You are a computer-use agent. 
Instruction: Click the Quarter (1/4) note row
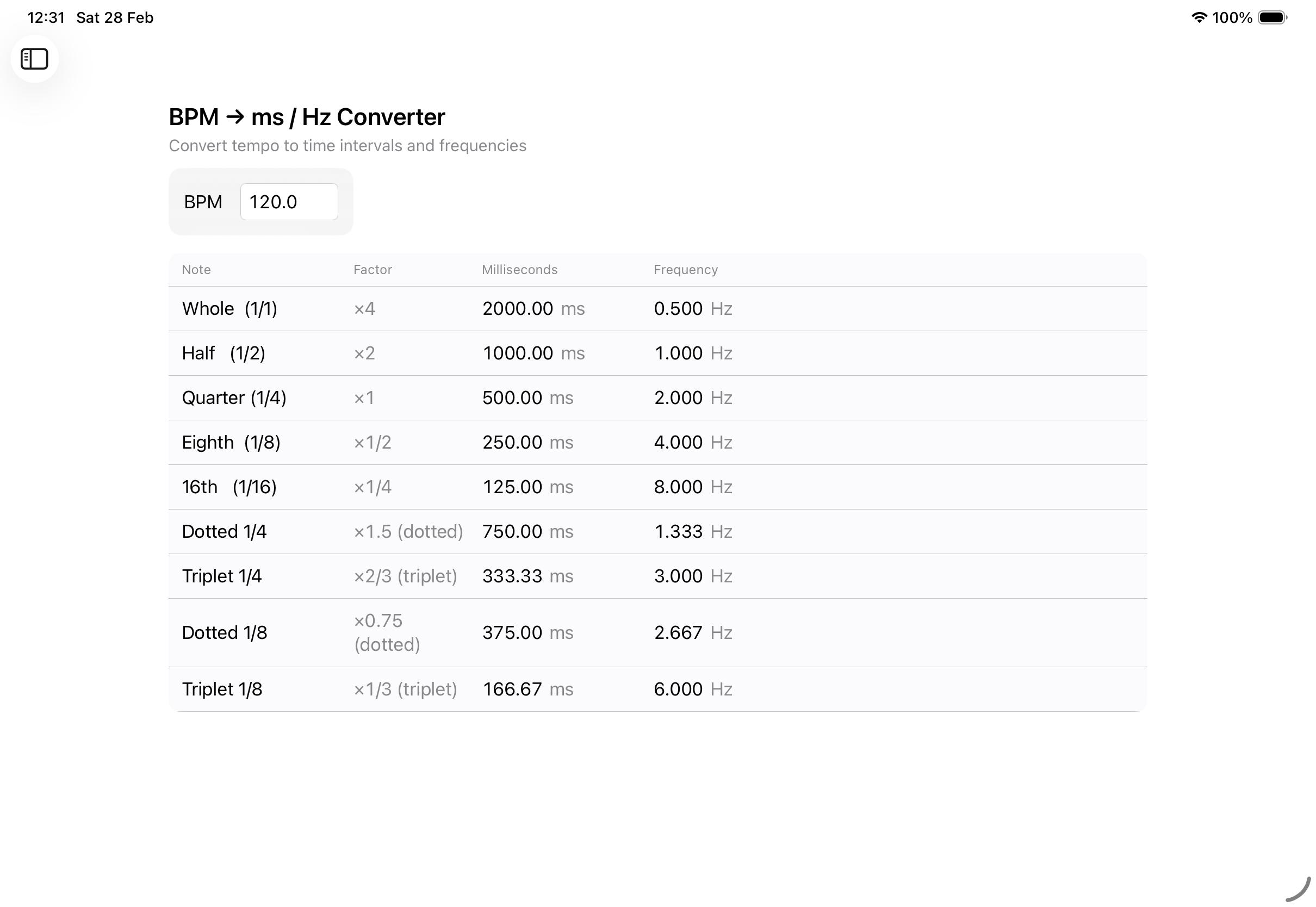pos(234,398)
